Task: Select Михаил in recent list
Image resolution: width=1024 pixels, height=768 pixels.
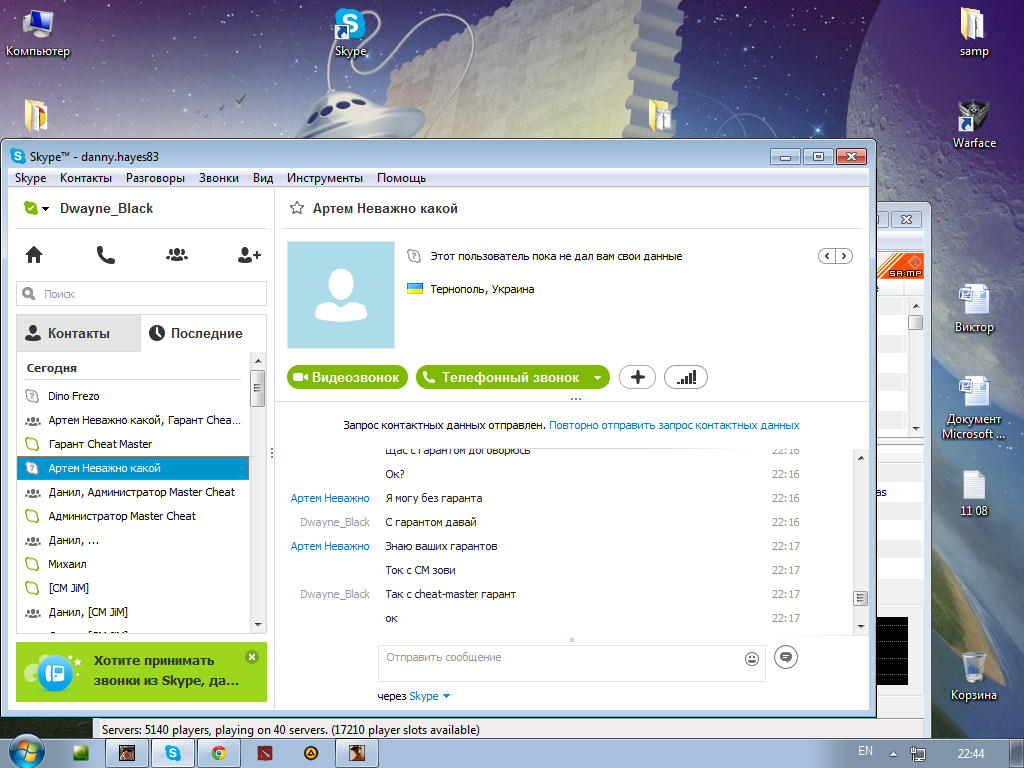Action: tap(133, 564)
